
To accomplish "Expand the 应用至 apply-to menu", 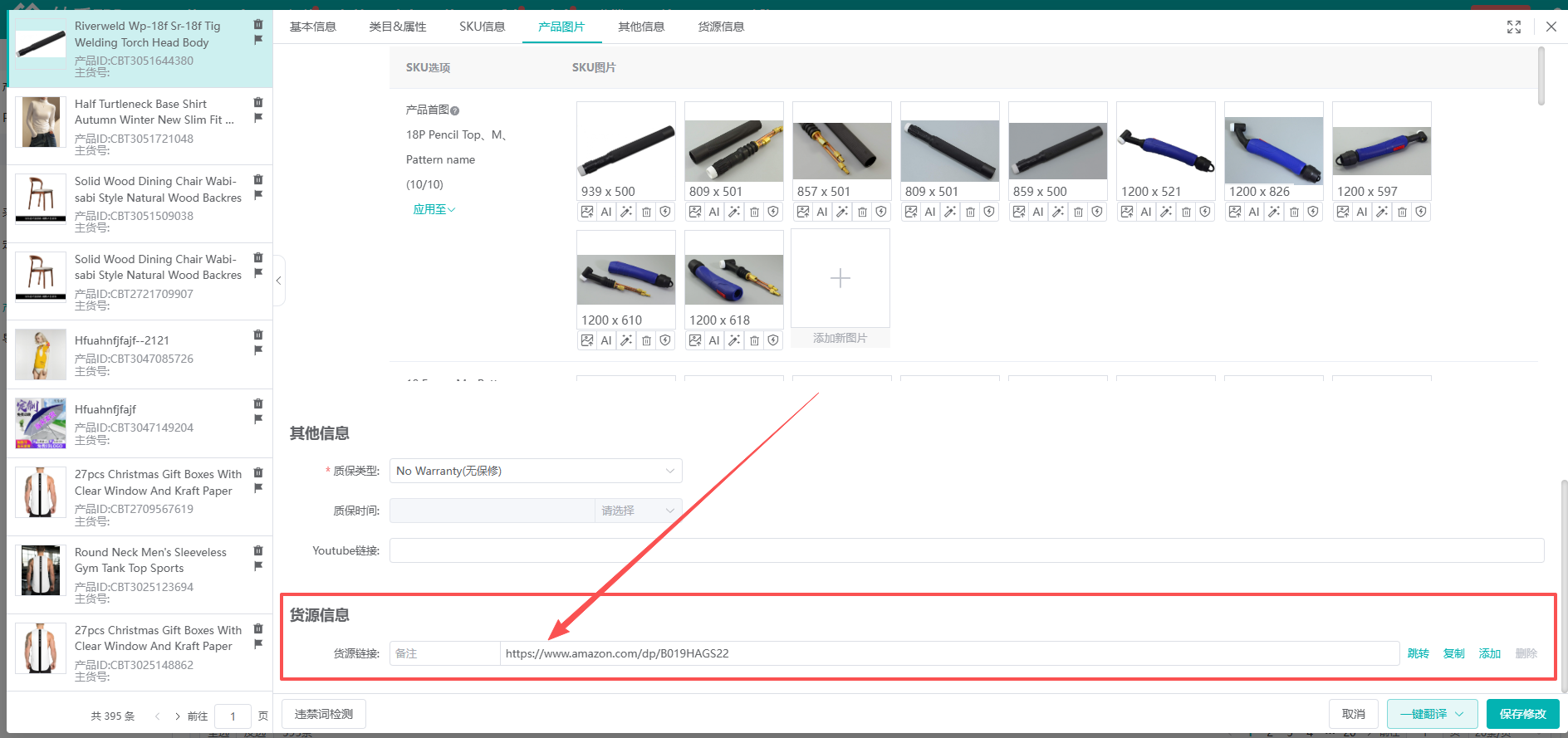I will click(434, 209).
